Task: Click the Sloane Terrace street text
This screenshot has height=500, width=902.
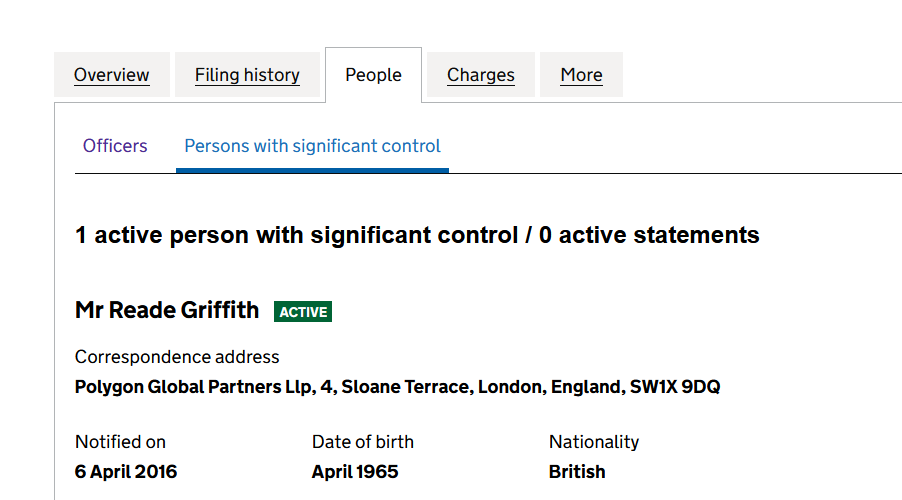Action: [405, 387]
